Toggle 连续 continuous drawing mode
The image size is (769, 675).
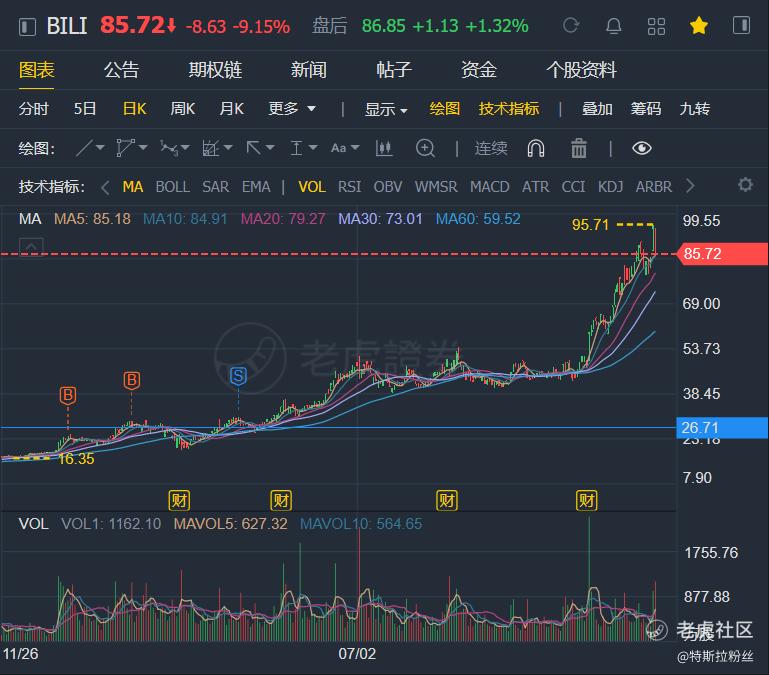[x=491, y=148]
